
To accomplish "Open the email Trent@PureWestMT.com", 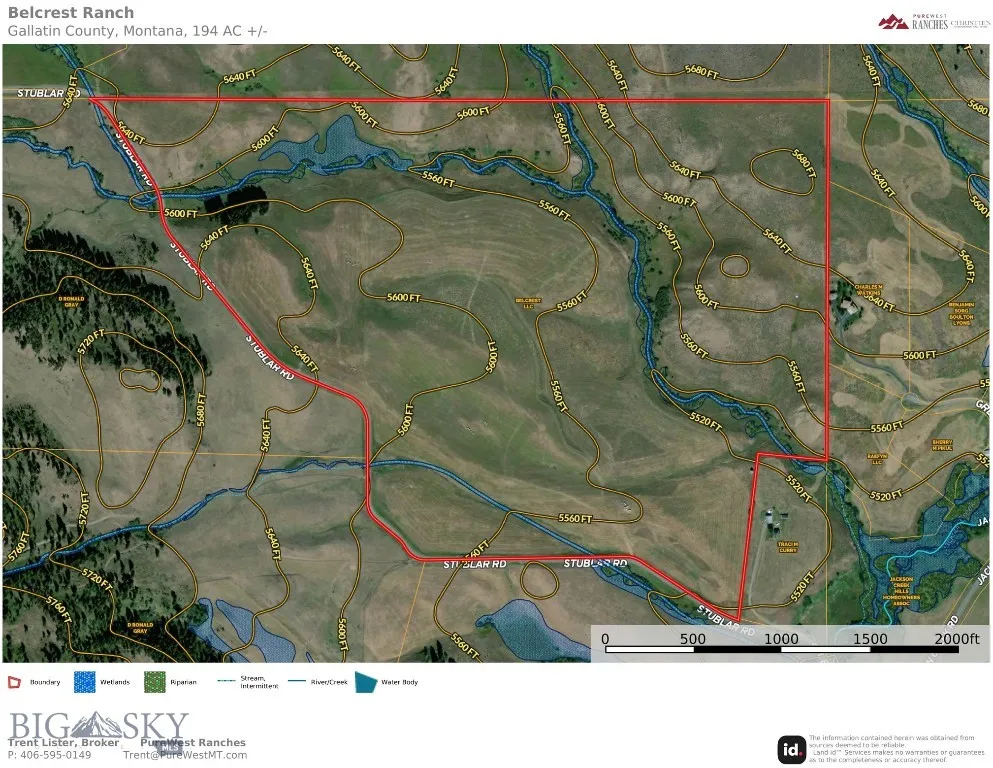I will click(185, 755).
